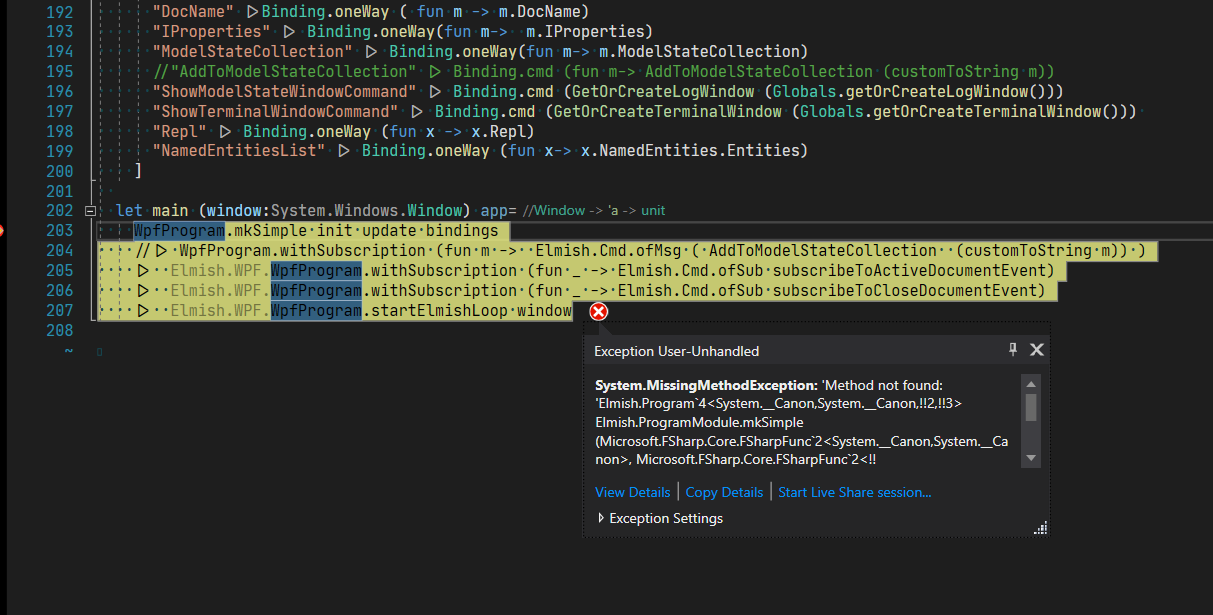Screen dimensions: 1213x615
Task: Click line number 202
Action: click(60, 211)
